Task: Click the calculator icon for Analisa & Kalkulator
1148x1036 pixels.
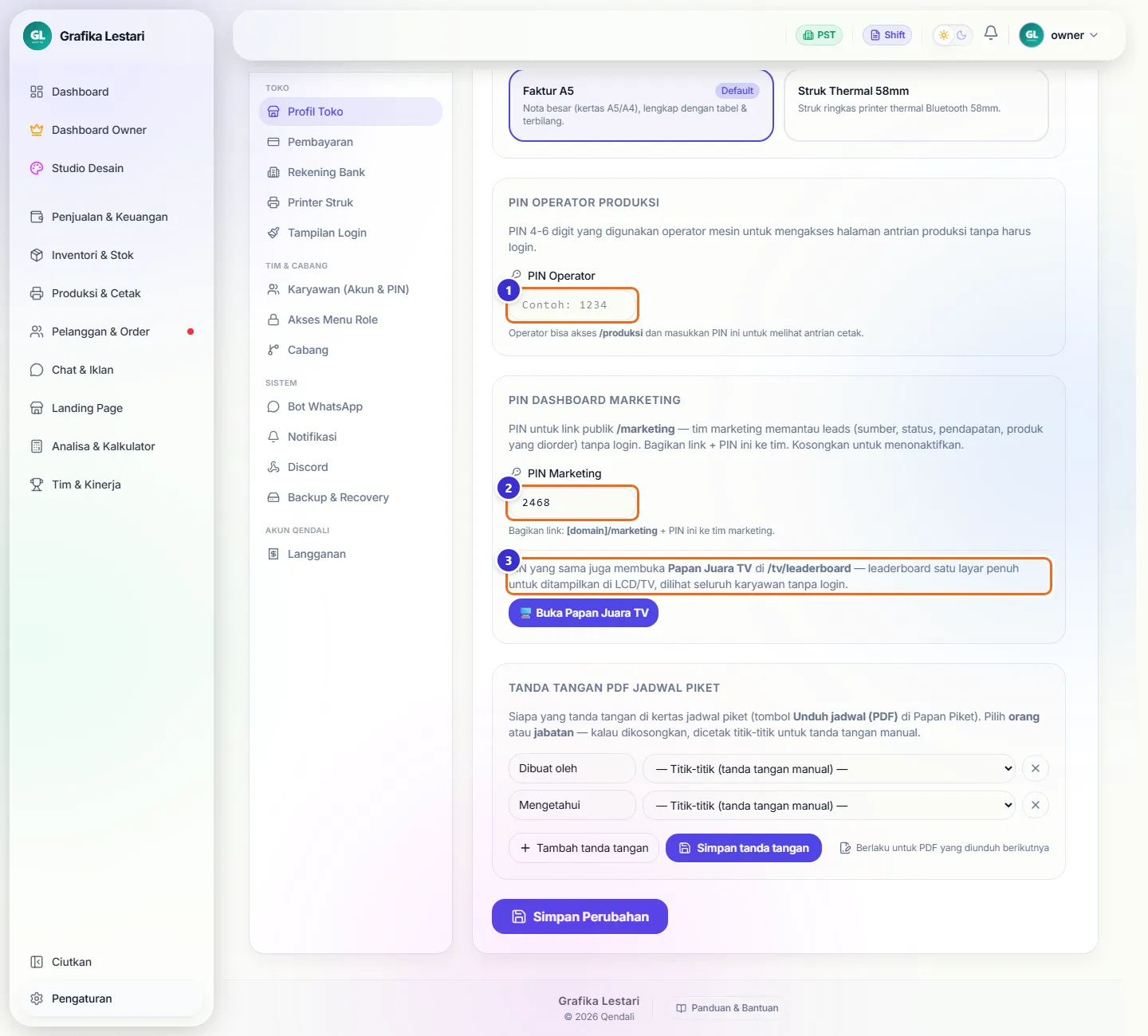Action: tap(37, 446)
